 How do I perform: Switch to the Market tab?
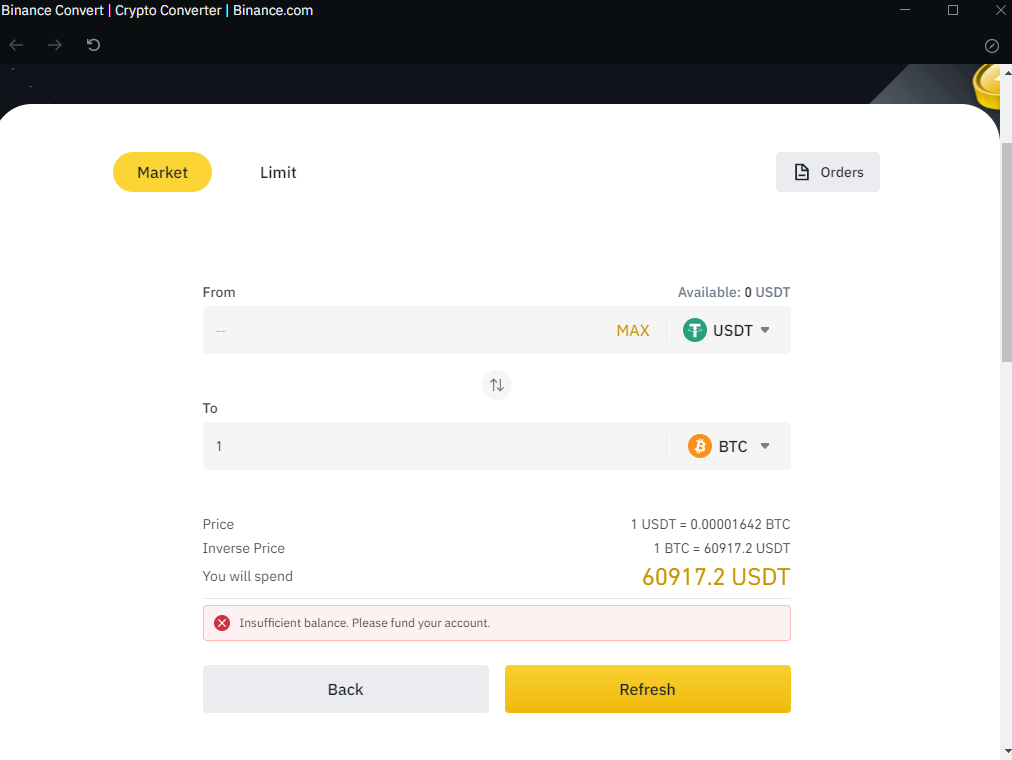tap(163, 172)
